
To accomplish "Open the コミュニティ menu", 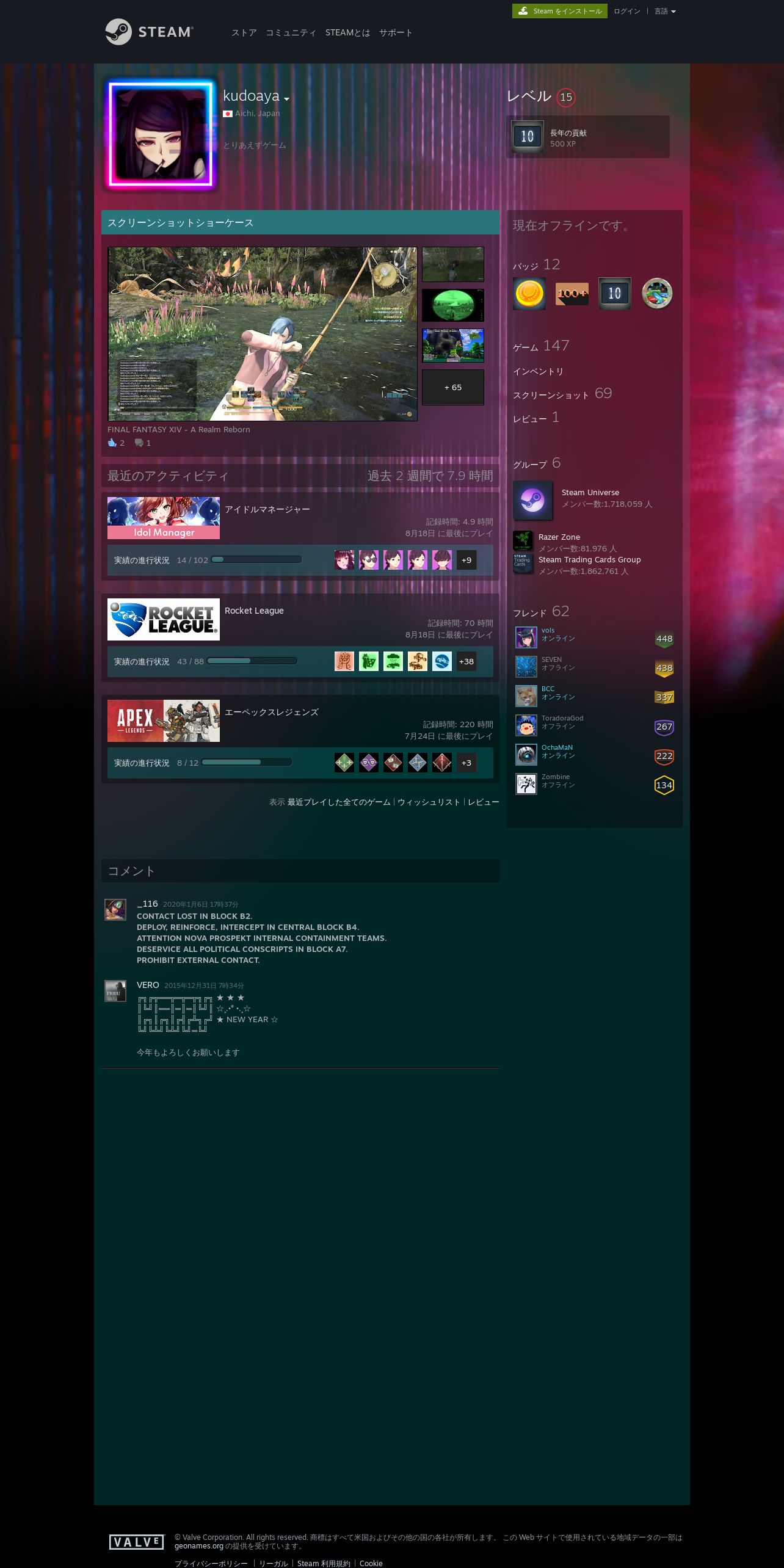I will (x=291, y=32).
